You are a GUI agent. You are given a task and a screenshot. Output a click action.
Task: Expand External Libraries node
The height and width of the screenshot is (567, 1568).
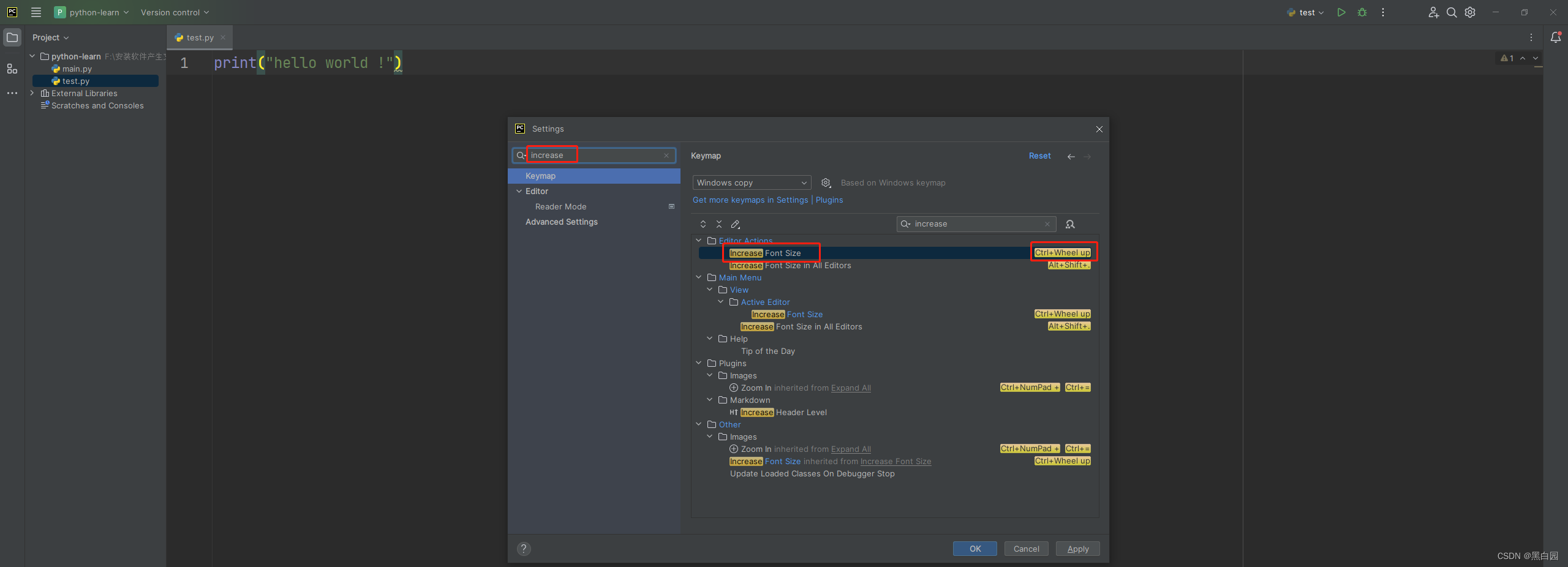[x=32, y=93]
